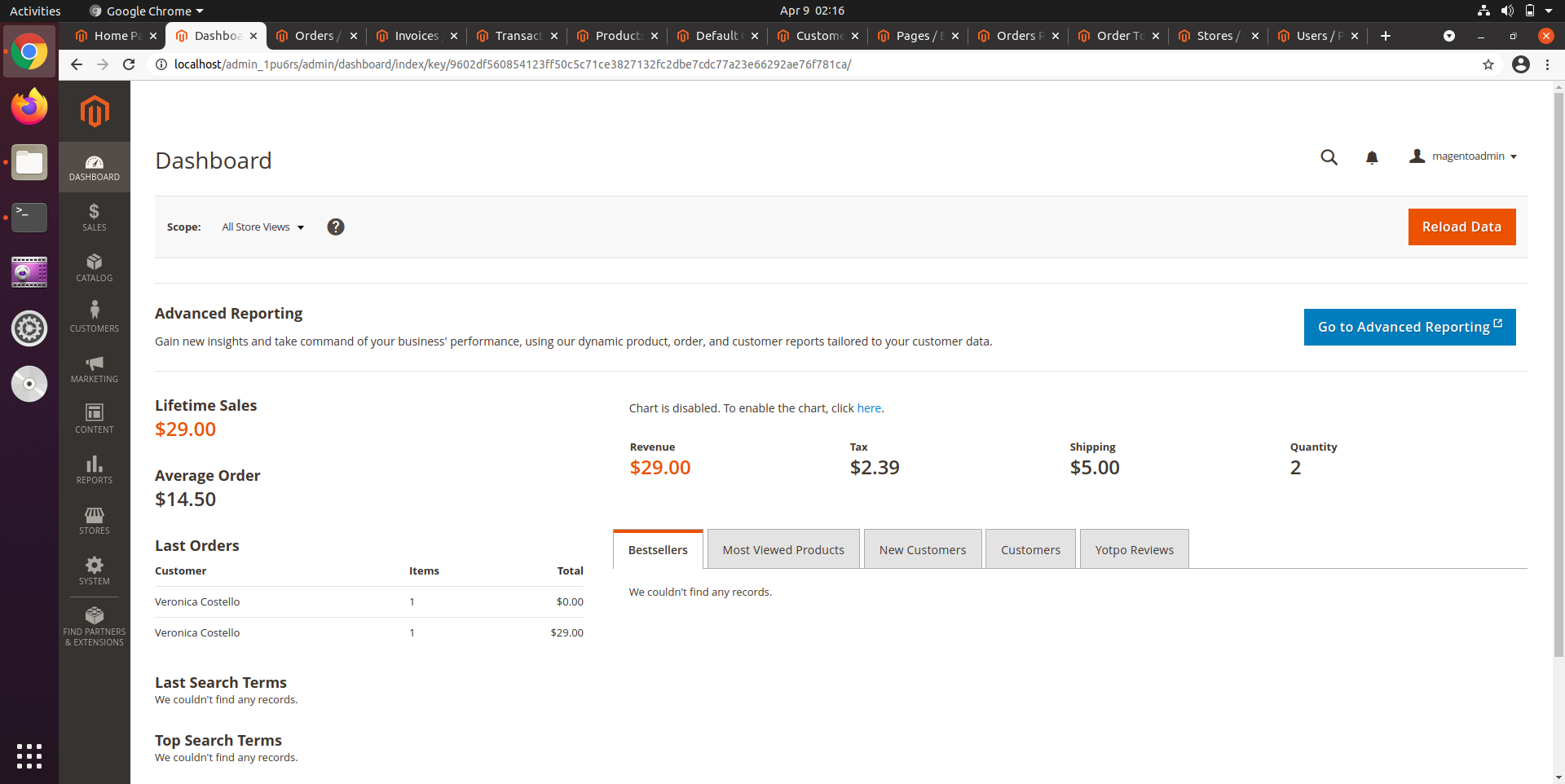The image size is (1565, 784).
Task: Switch to the Customers tab
Action: [1030, 549]
